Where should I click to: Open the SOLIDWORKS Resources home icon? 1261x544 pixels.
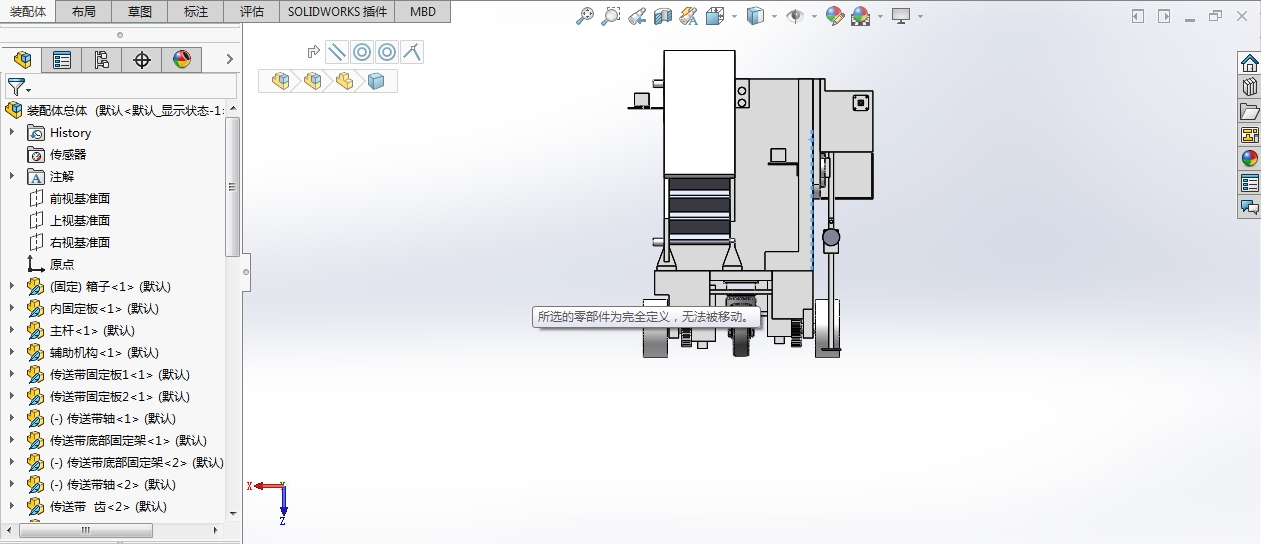[1249, 64]
